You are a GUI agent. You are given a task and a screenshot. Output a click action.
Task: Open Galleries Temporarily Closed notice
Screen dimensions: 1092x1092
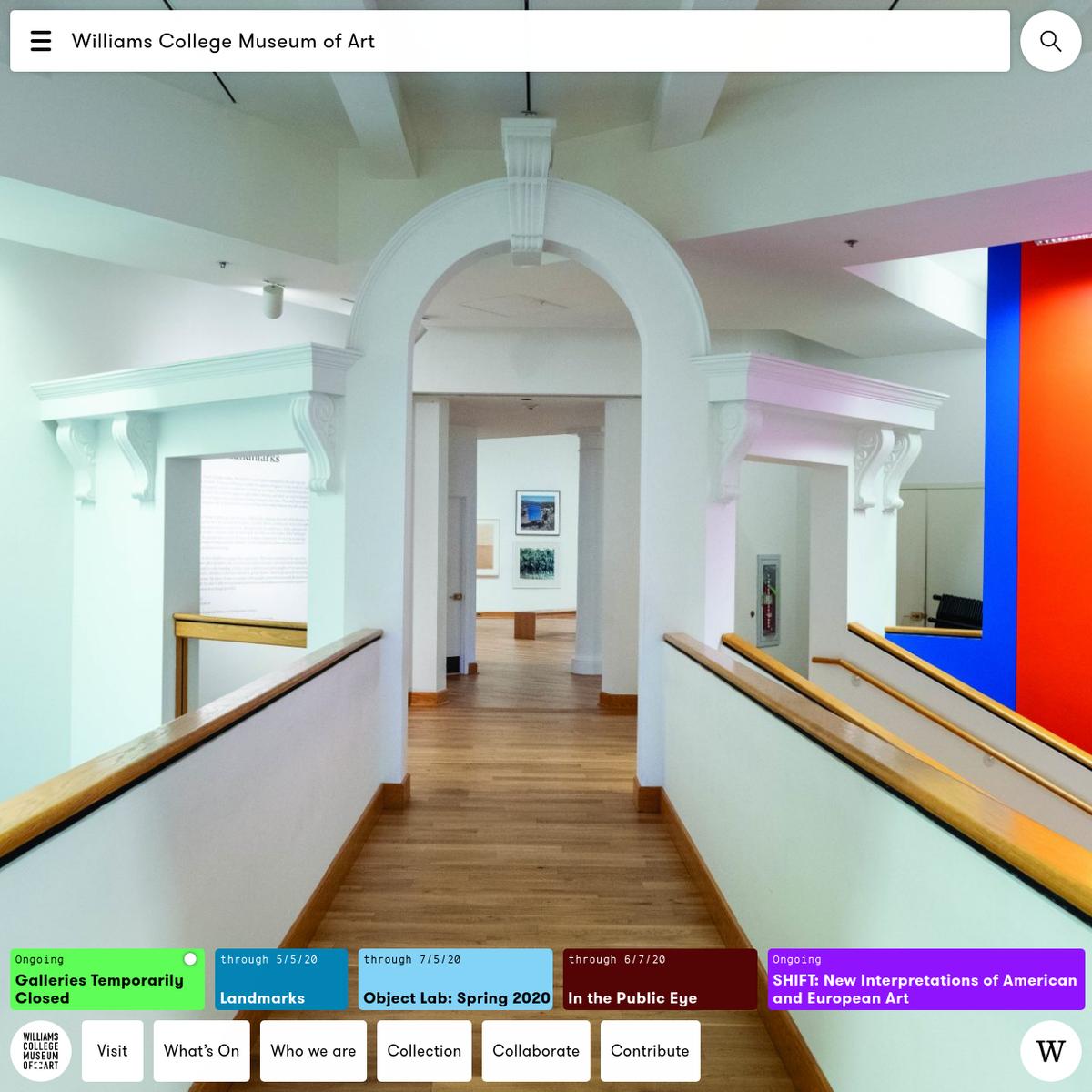tap(100, 988)
